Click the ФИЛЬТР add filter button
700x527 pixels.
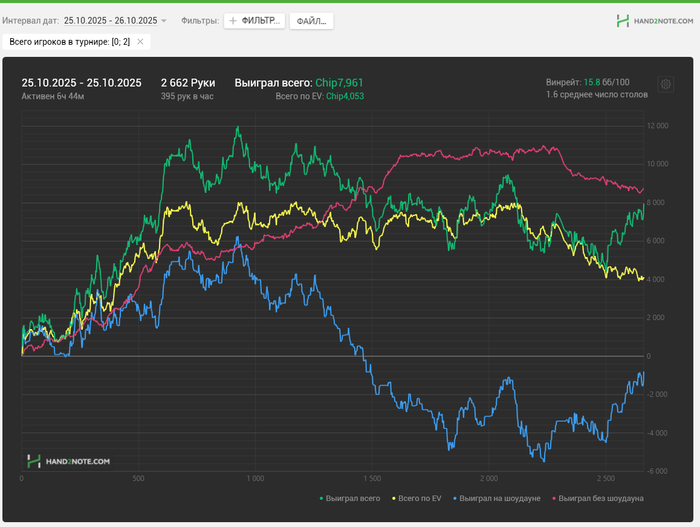pyautogui.click(x=254, y=21)
